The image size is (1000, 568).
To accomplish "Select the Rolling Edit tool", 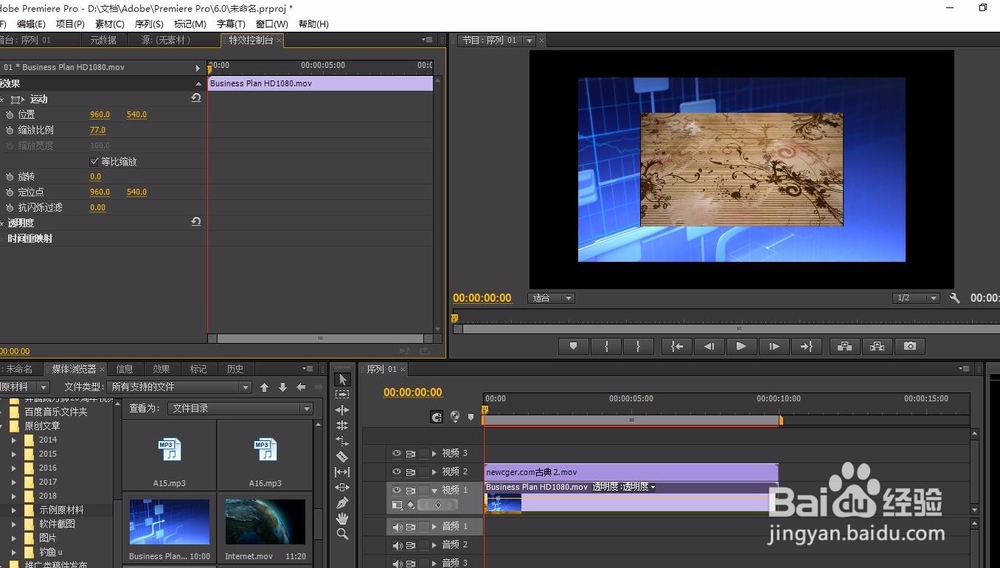I will 342,425.
